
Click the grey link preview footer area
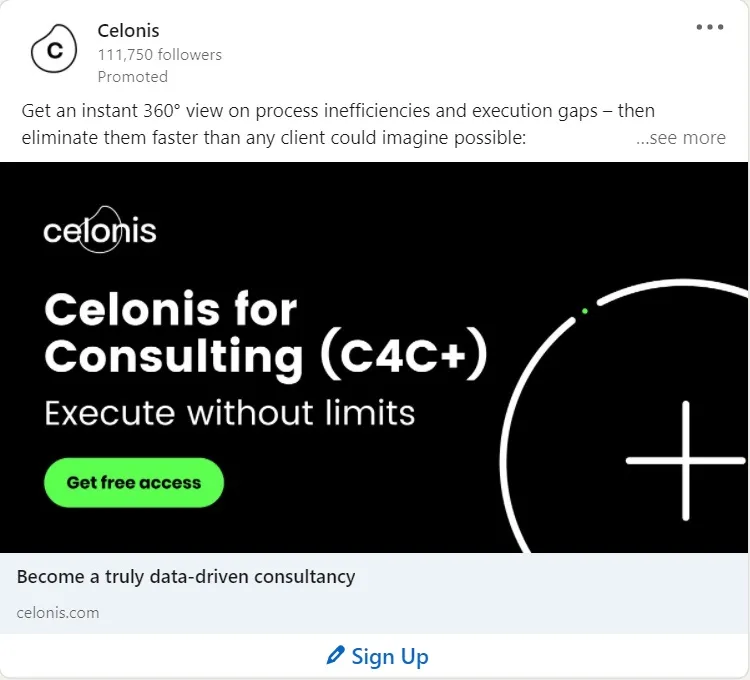(x=374, y=593)
